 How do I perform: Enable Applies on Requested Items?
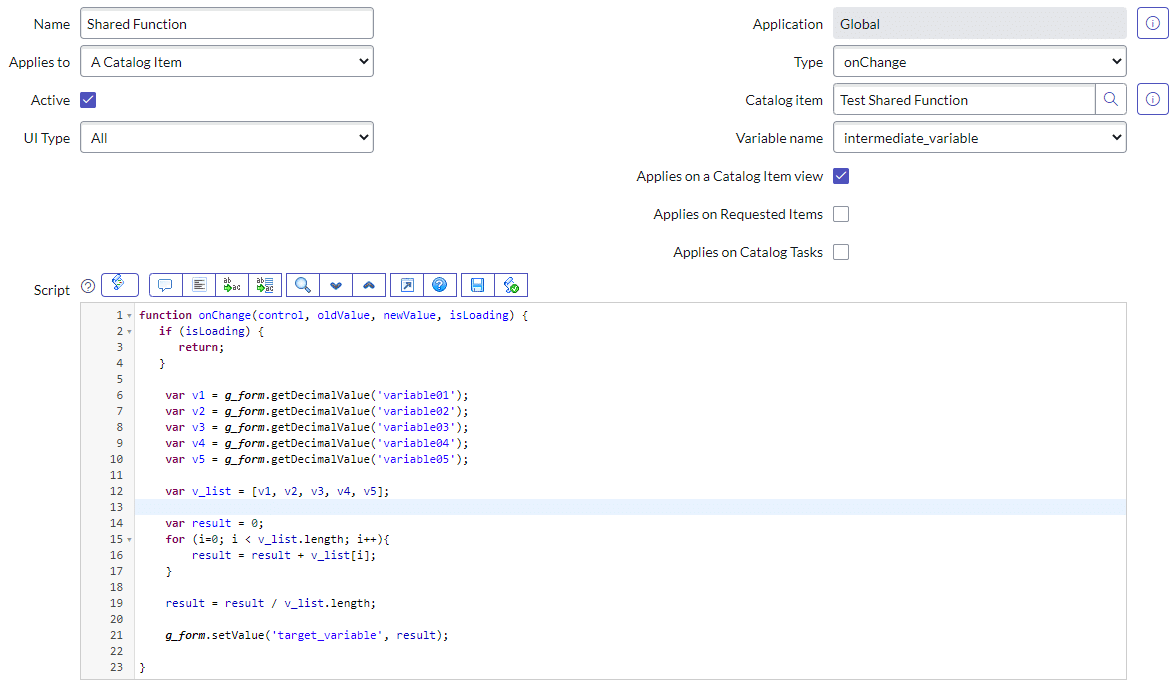(841, 214)
